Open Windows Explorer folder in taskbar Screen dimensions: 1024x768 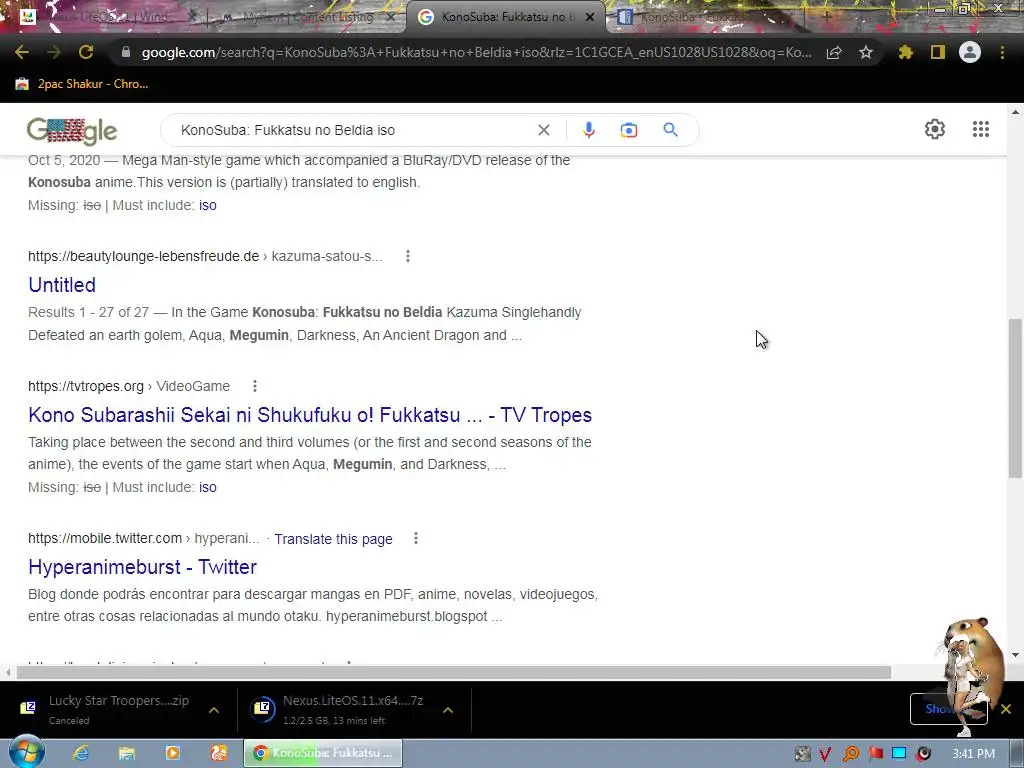click(127, 753)
